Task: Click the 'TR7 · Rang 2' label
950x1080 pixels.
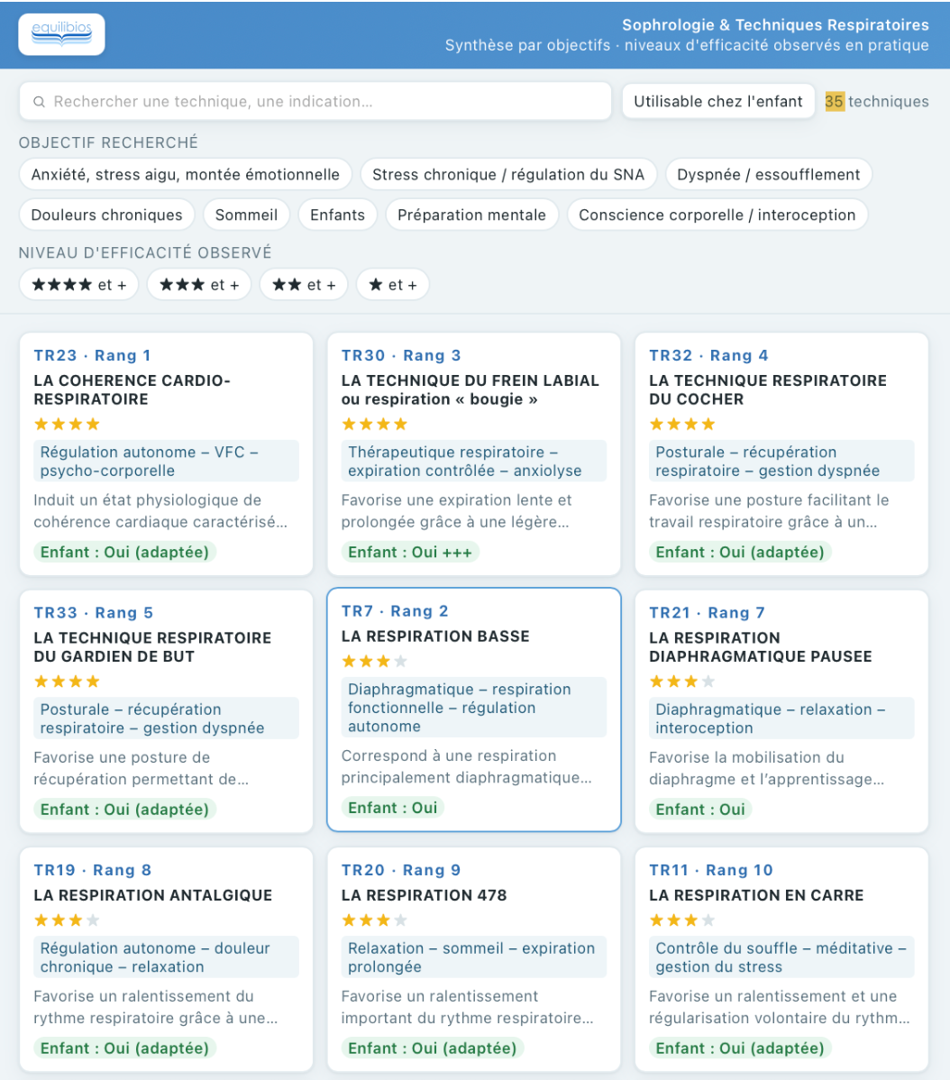Action: (395, 611)
